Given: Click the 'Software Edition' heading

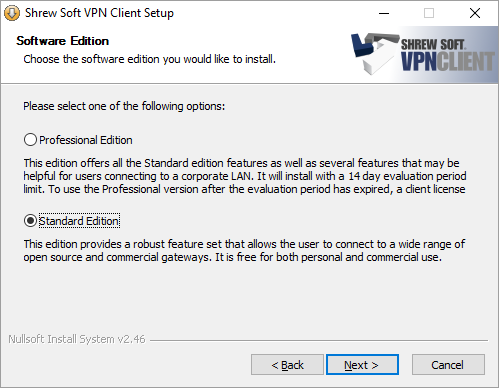Looking at the screenshot, I should point(63,41).
